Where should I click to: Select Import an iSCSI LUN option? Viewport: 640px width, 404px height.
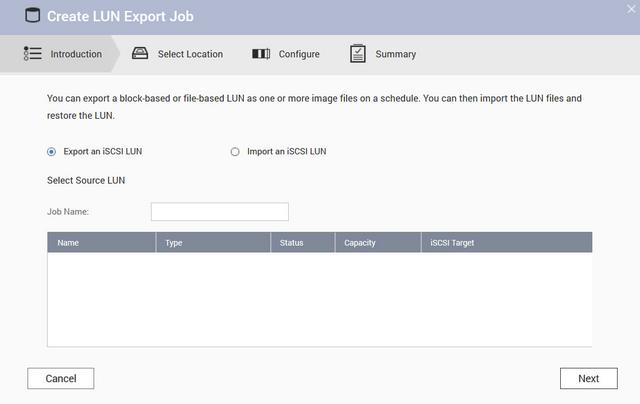(x=235, y=152)
